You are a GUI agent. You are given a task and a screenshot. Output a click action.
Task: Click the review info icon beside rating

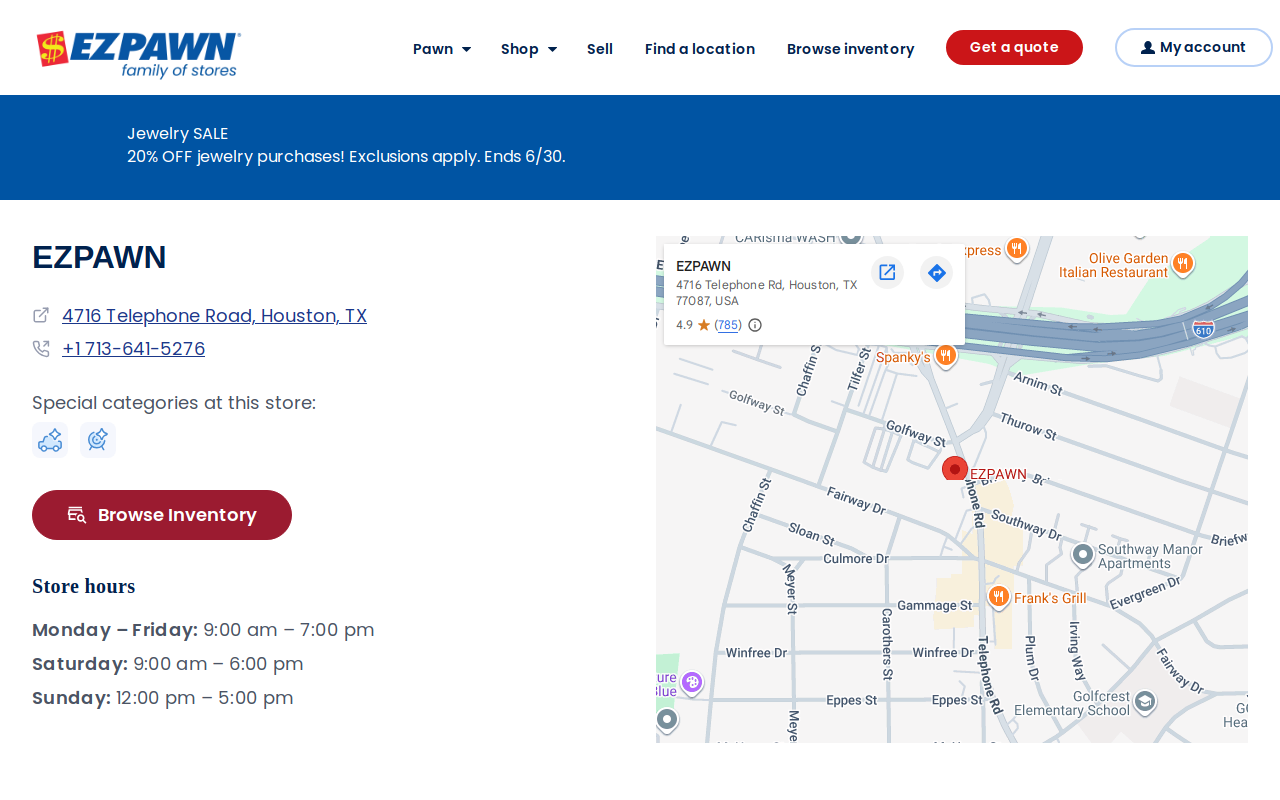tap(755, 325)
